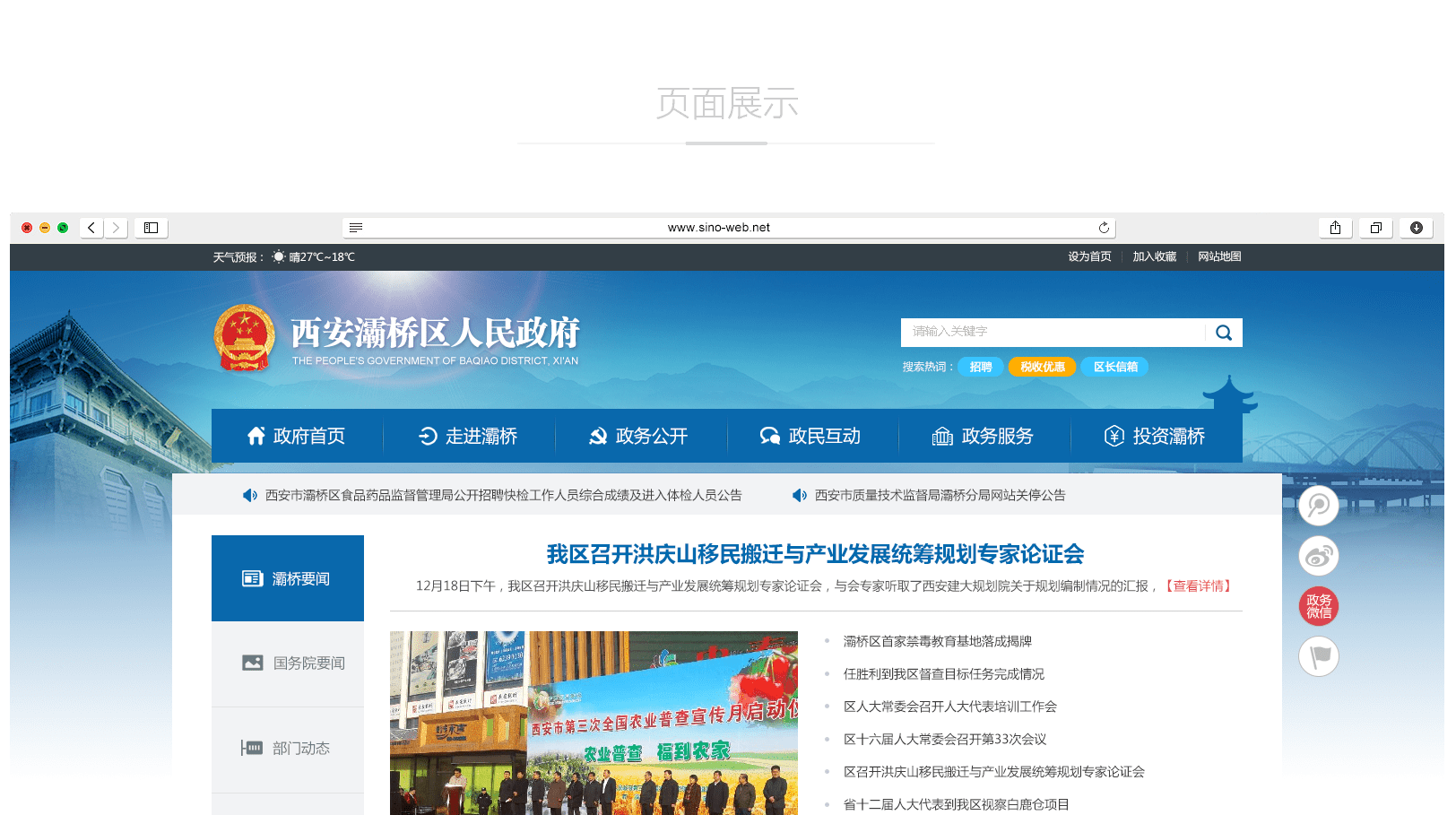The height and width of the screenshot is (815, 1456).
Task: Open the browser share icon
Action: pyautogui.click(x=1335, y=228)
